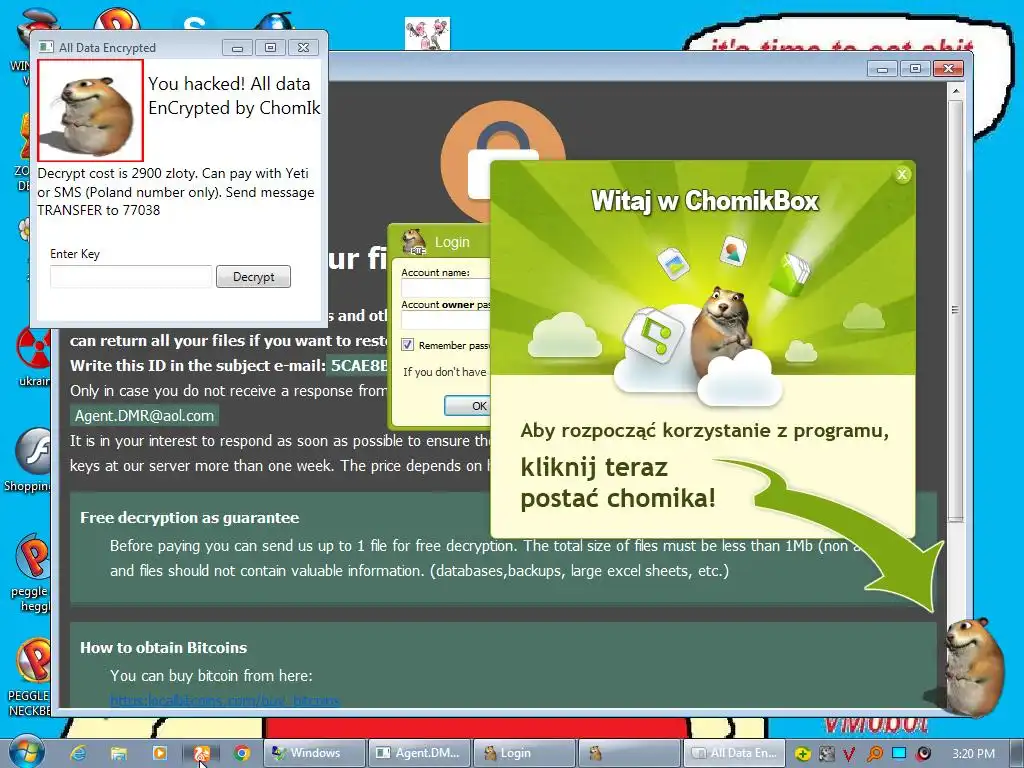Click the Account owner password field
The image size is (1024, 768).
pyautogui.click(x=445, y=320)
